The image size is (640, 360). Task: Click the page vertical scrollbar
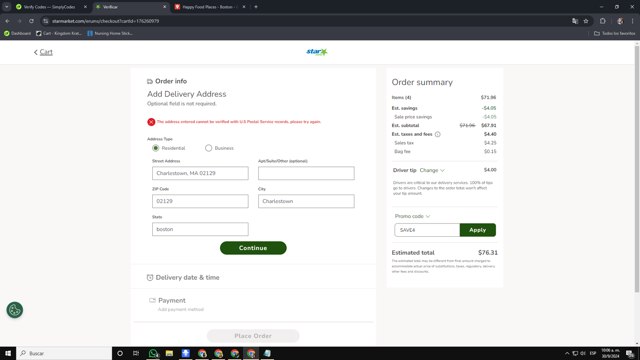[x=637, y=169]
